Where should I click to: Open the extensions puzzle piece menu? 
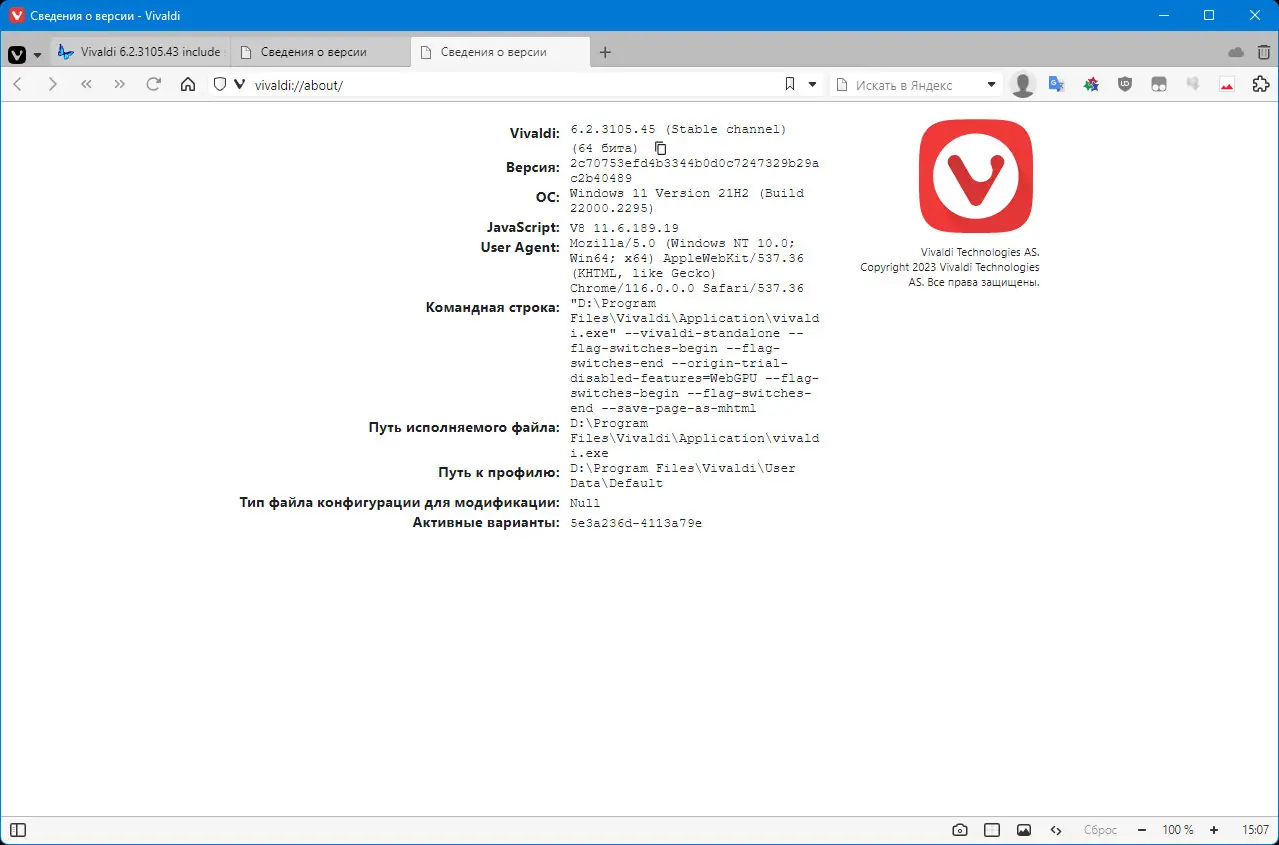(1261, 85)
